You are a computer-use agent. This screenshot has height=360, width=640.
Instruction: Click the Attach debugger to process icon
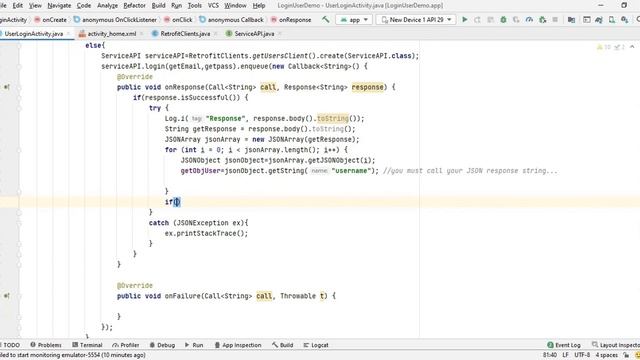pos(542,19)
